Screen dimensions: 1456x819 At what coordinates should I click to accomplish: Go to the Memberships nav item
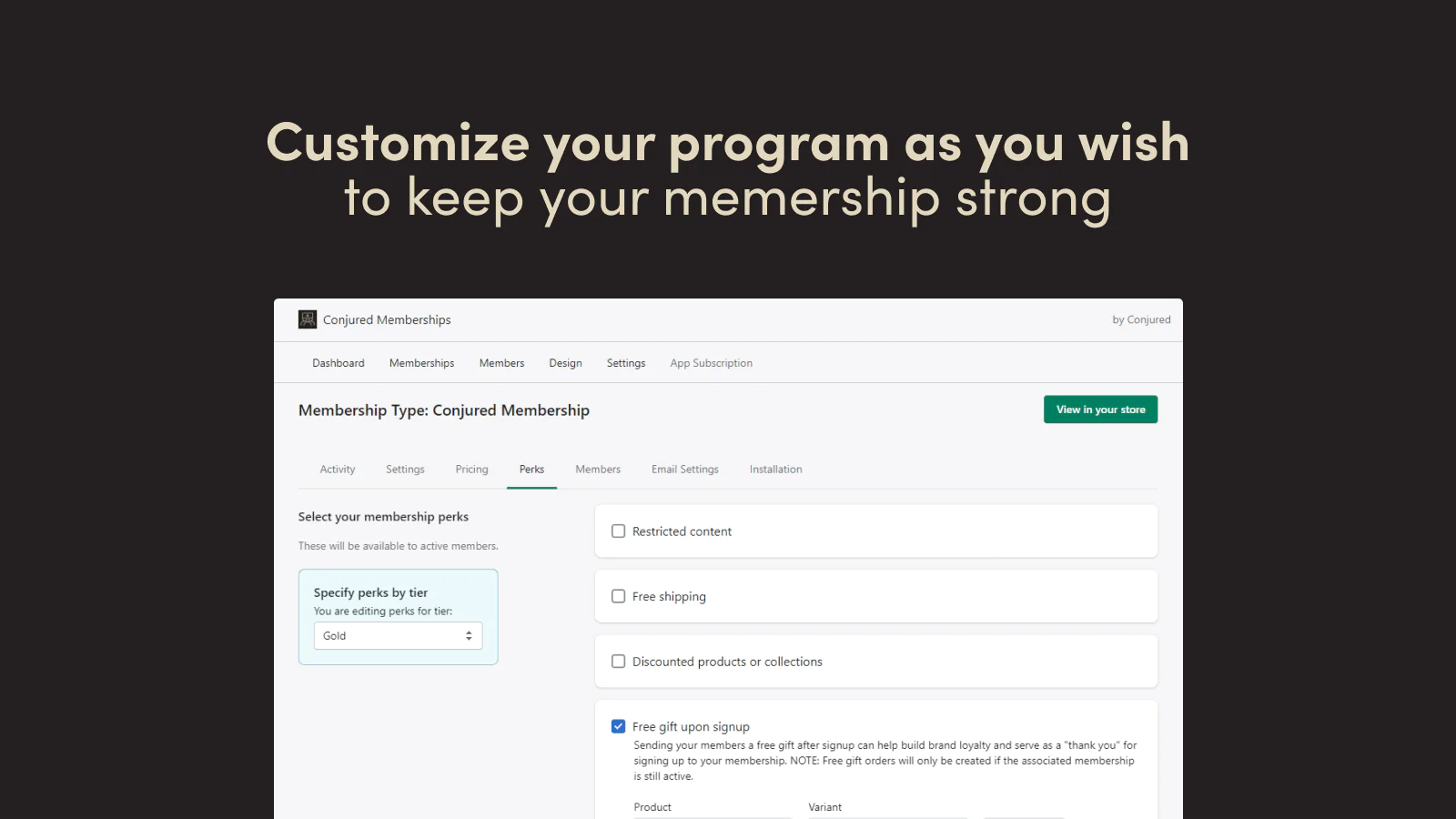click(x=421, y=363)
